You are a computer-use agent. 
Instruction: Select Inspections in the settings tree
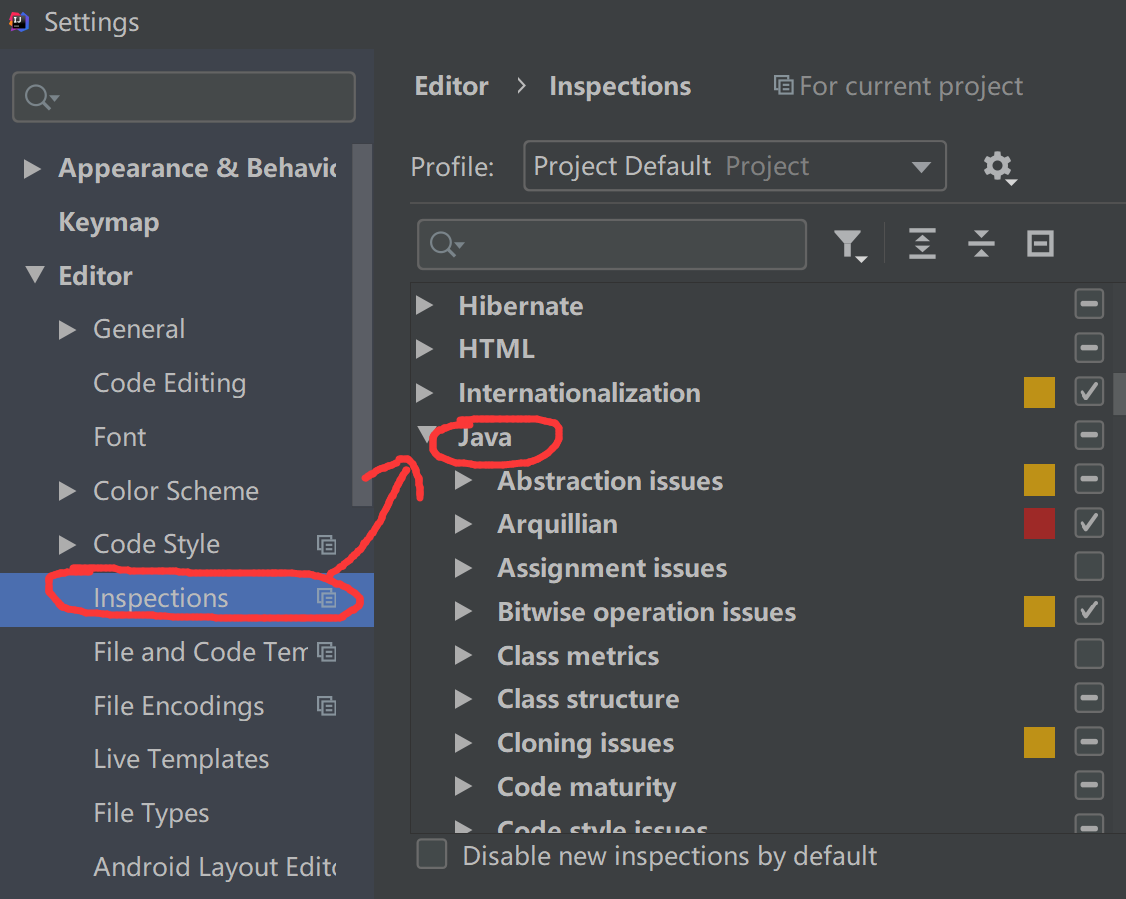click(187, 599)
